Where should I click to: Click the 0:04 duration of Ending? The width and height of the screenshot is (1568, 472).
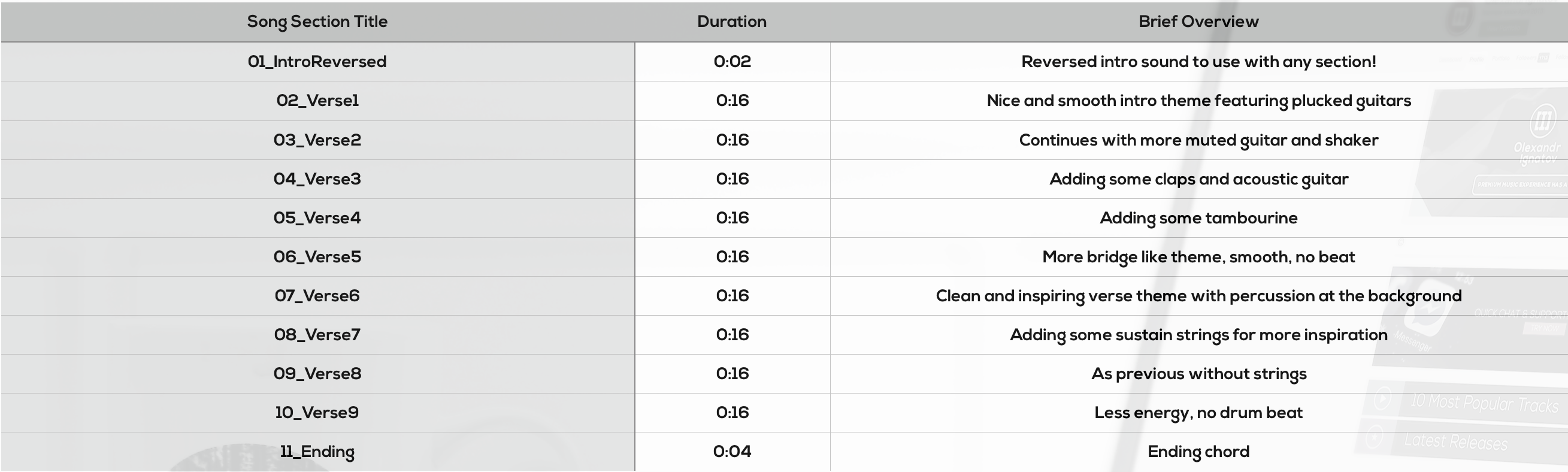[x=732, y=451]
